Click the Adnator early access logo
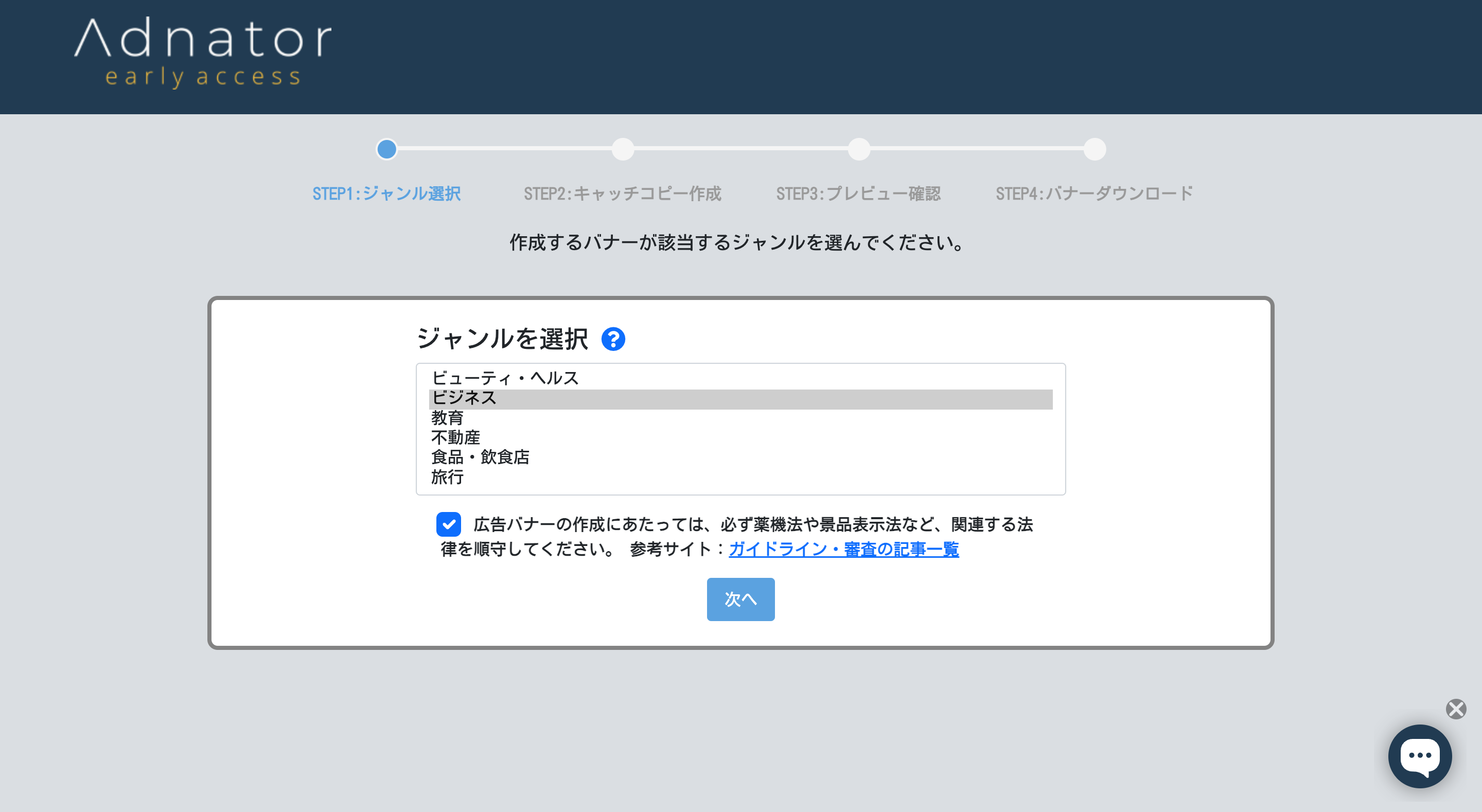Viewport: 1482px width, 812px height. click(203, 52)
